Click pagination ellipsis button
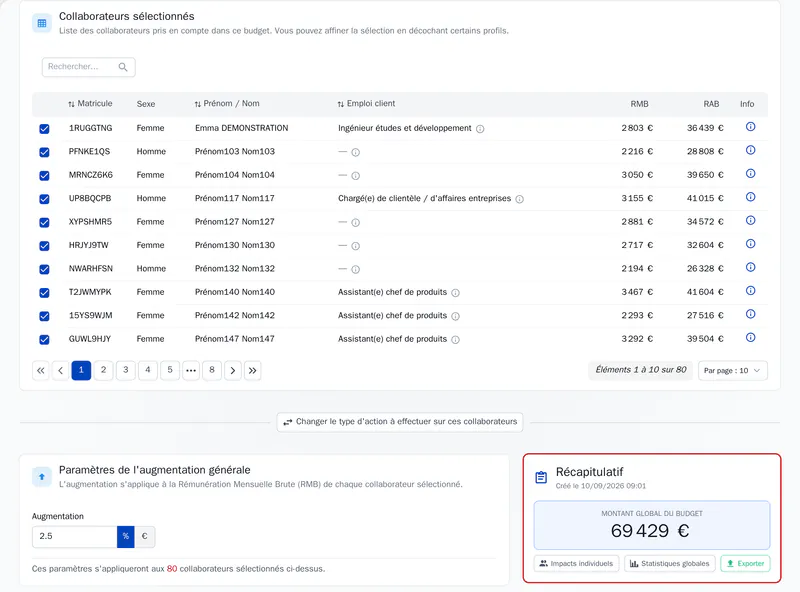The height and width of the screenshot is (592, 800). click(191, 371)
